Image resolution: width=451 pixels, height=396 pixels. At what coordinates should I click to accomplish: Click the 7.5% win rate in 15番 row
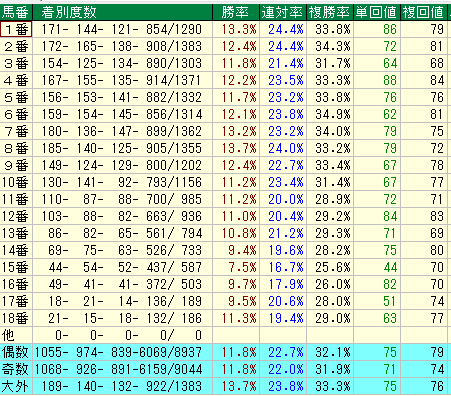236,267
